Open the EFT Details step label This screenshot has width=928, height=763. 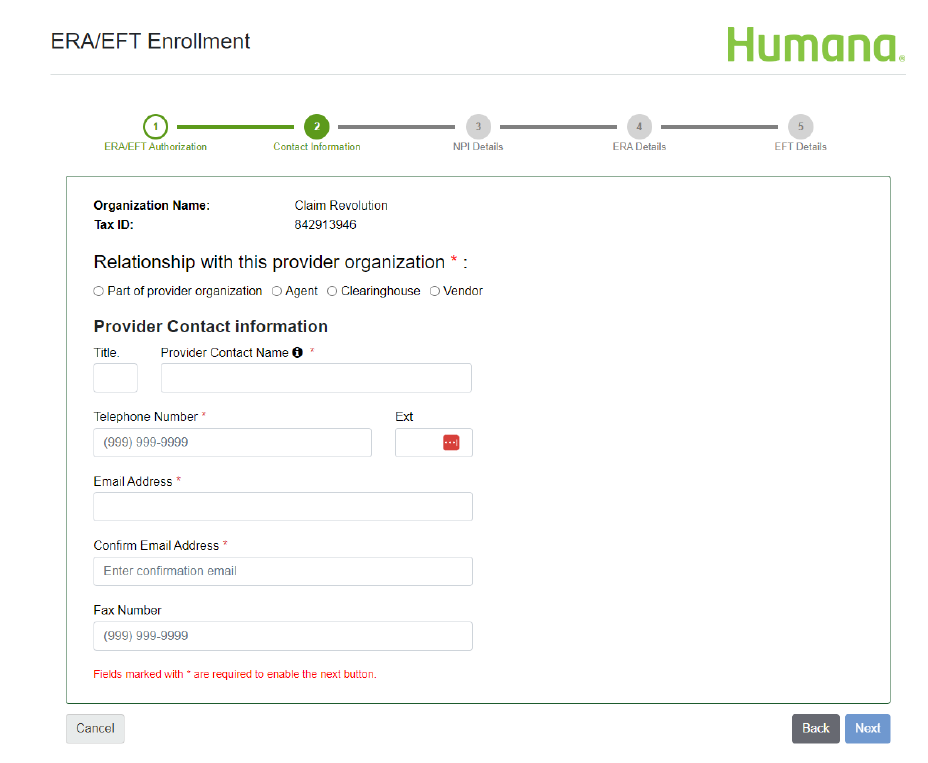click(x=800, y=145)
